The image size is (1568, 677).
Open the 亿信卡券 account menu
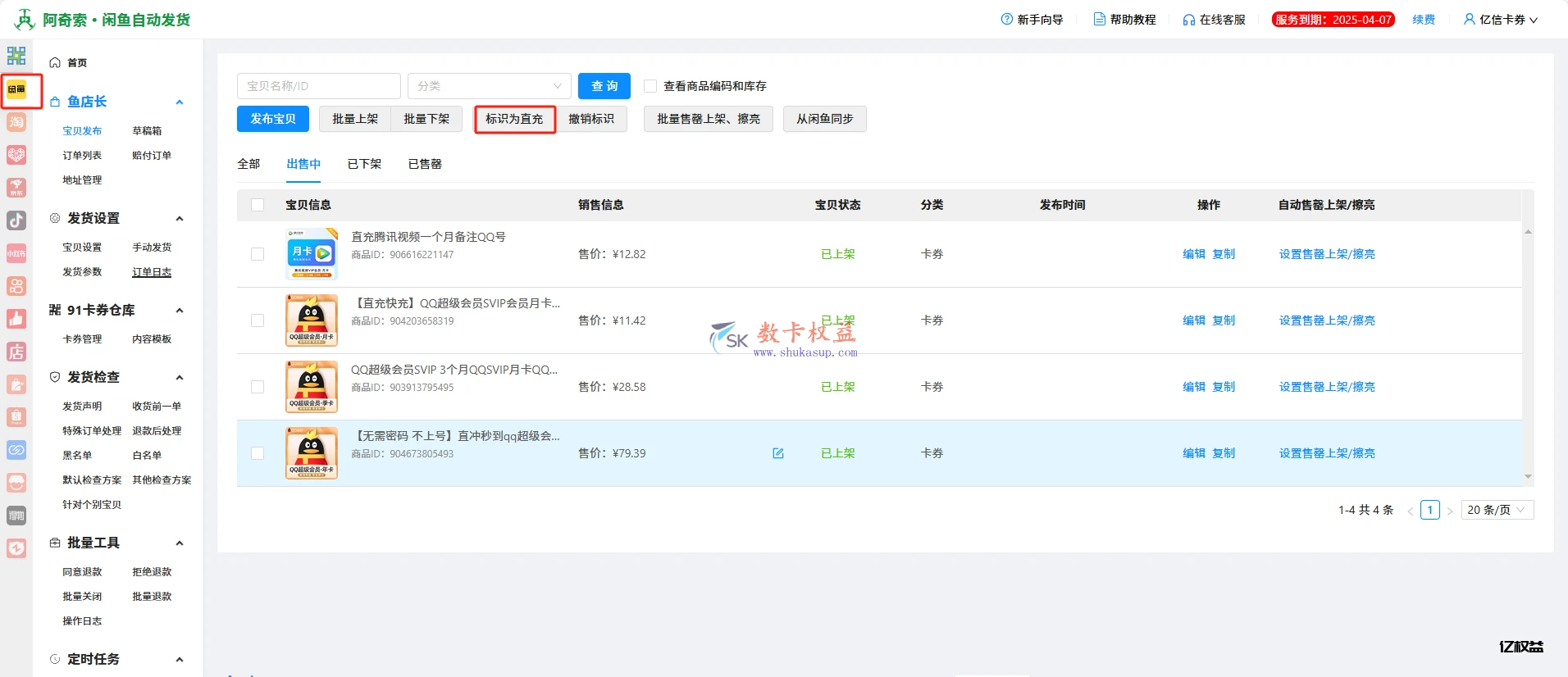1501,19
